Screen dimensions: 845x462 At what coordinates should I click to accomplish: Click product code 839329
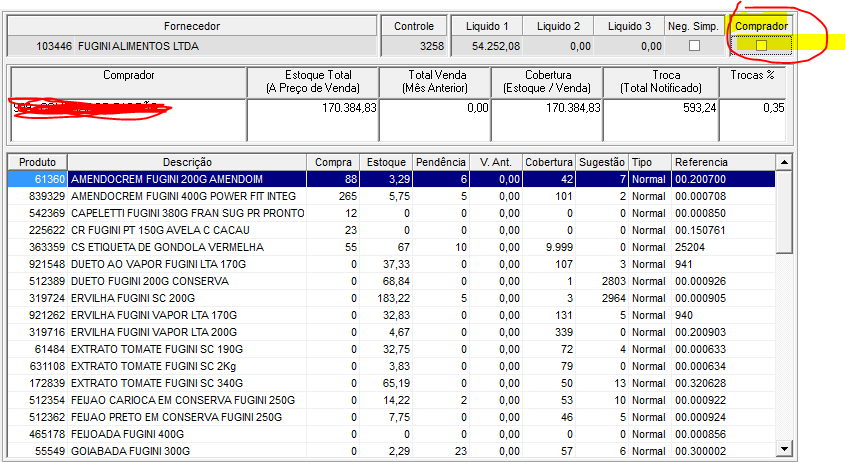[47, 196]
